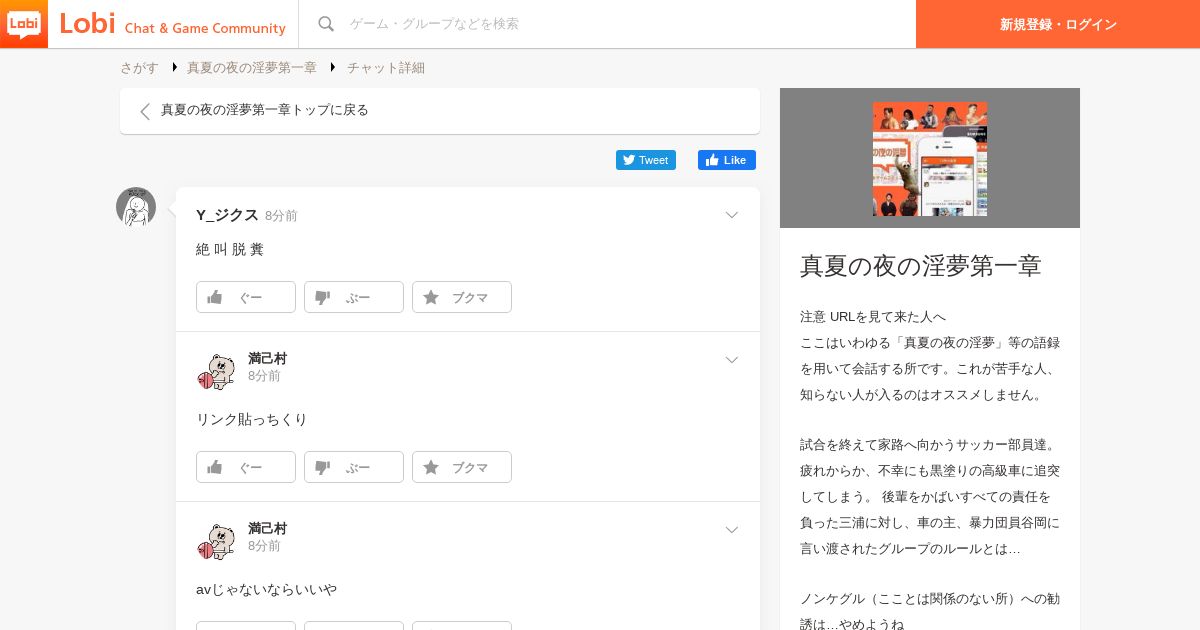Open Y_ジクス user avatar
1200x630 pixels.
(136, 207)
